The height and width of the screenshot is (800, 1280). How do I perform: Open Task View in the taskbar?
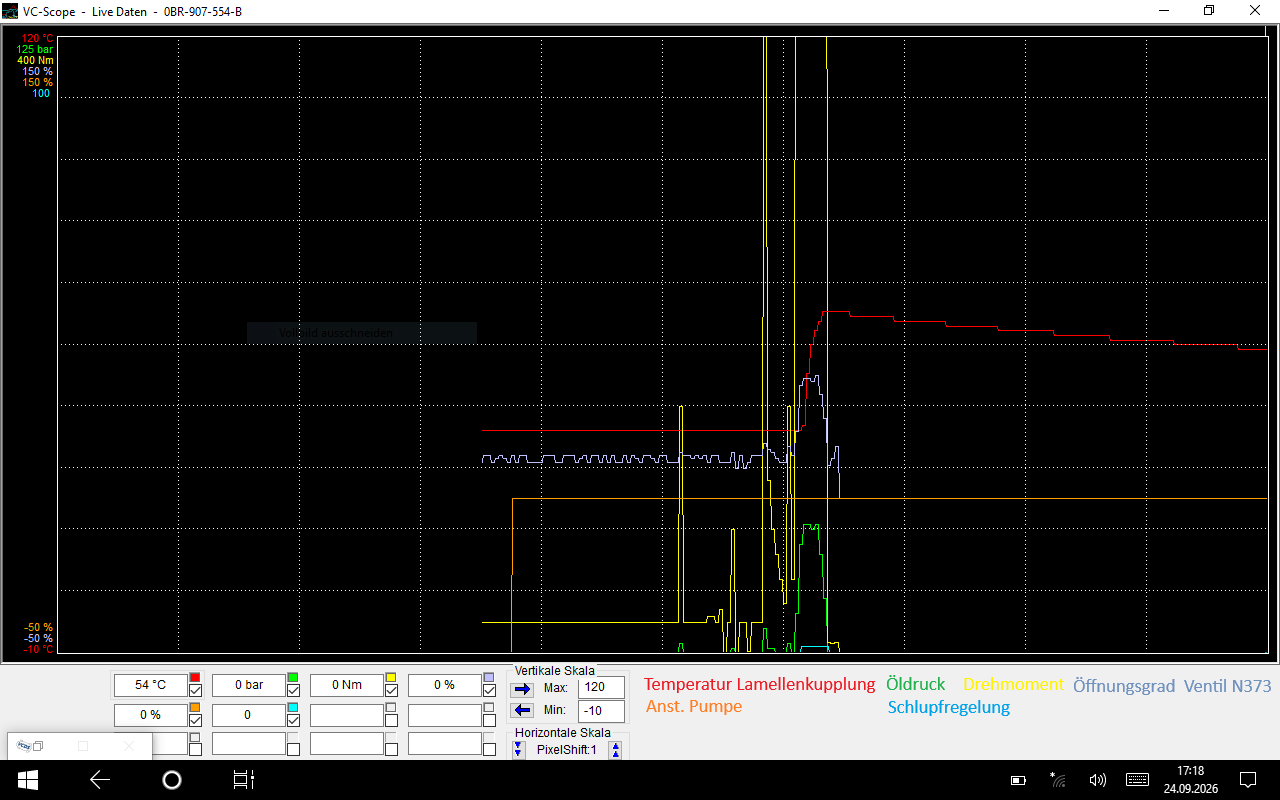pyautogui.click(x=244, y=780)
